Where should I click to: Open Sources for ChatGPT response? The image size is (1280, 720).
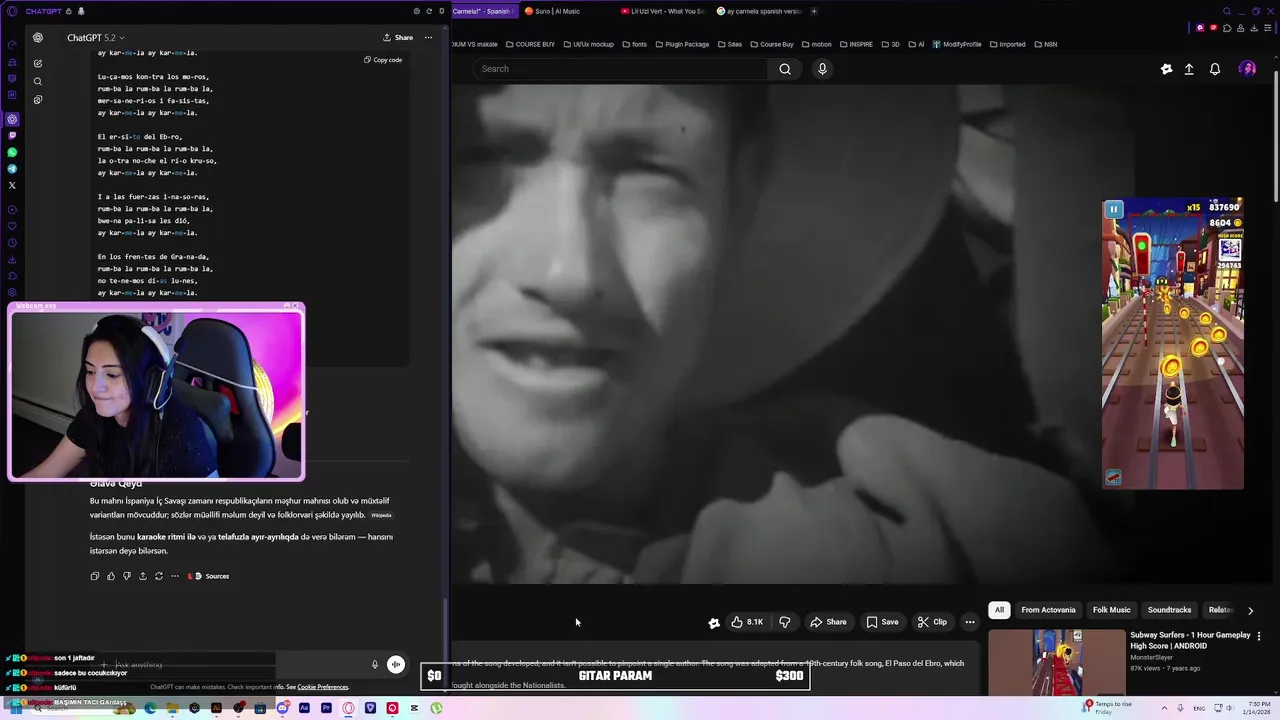pos(209,576)
